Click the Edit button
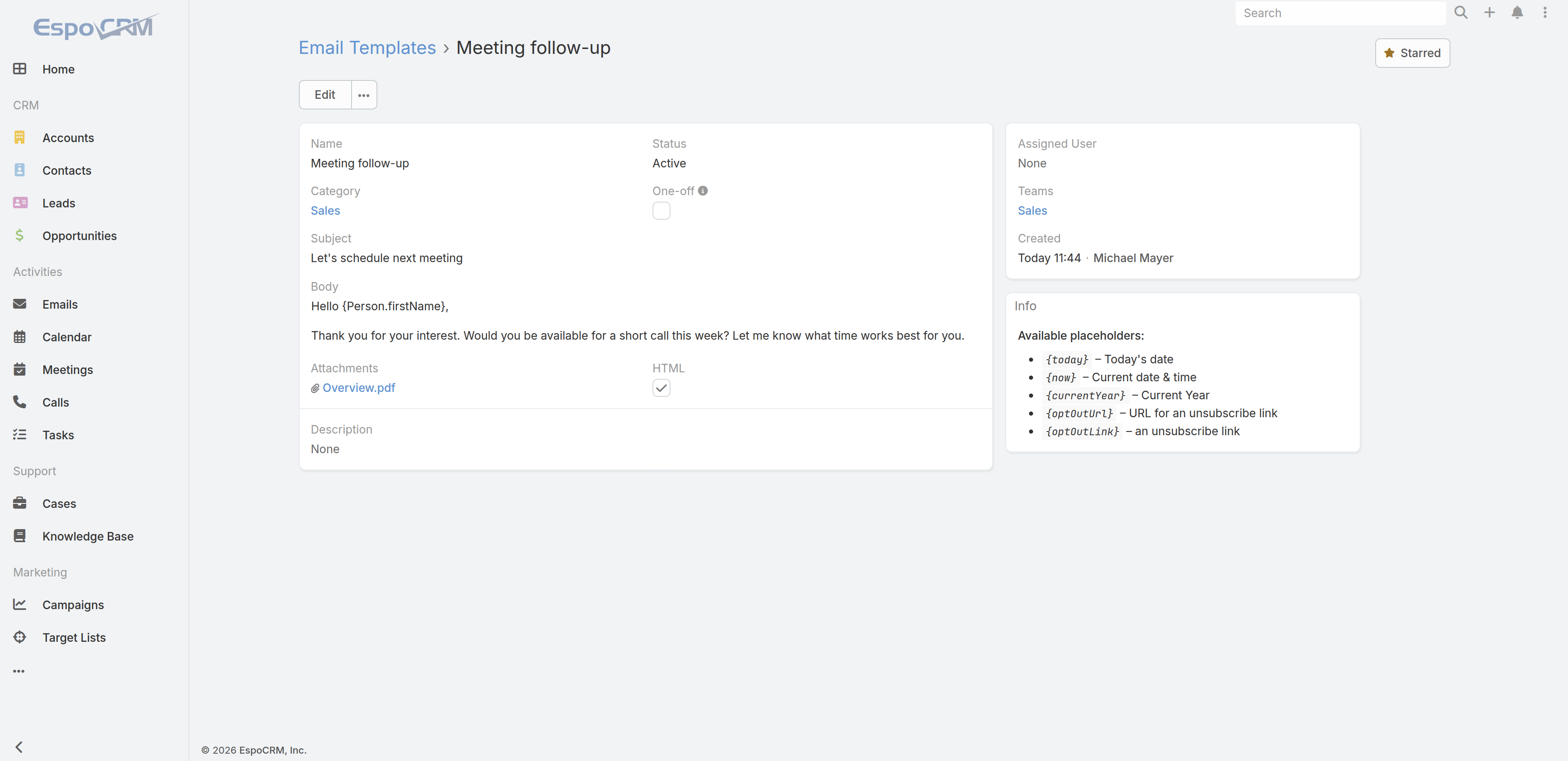This screenshot has height=761, width=1568. 325,95
